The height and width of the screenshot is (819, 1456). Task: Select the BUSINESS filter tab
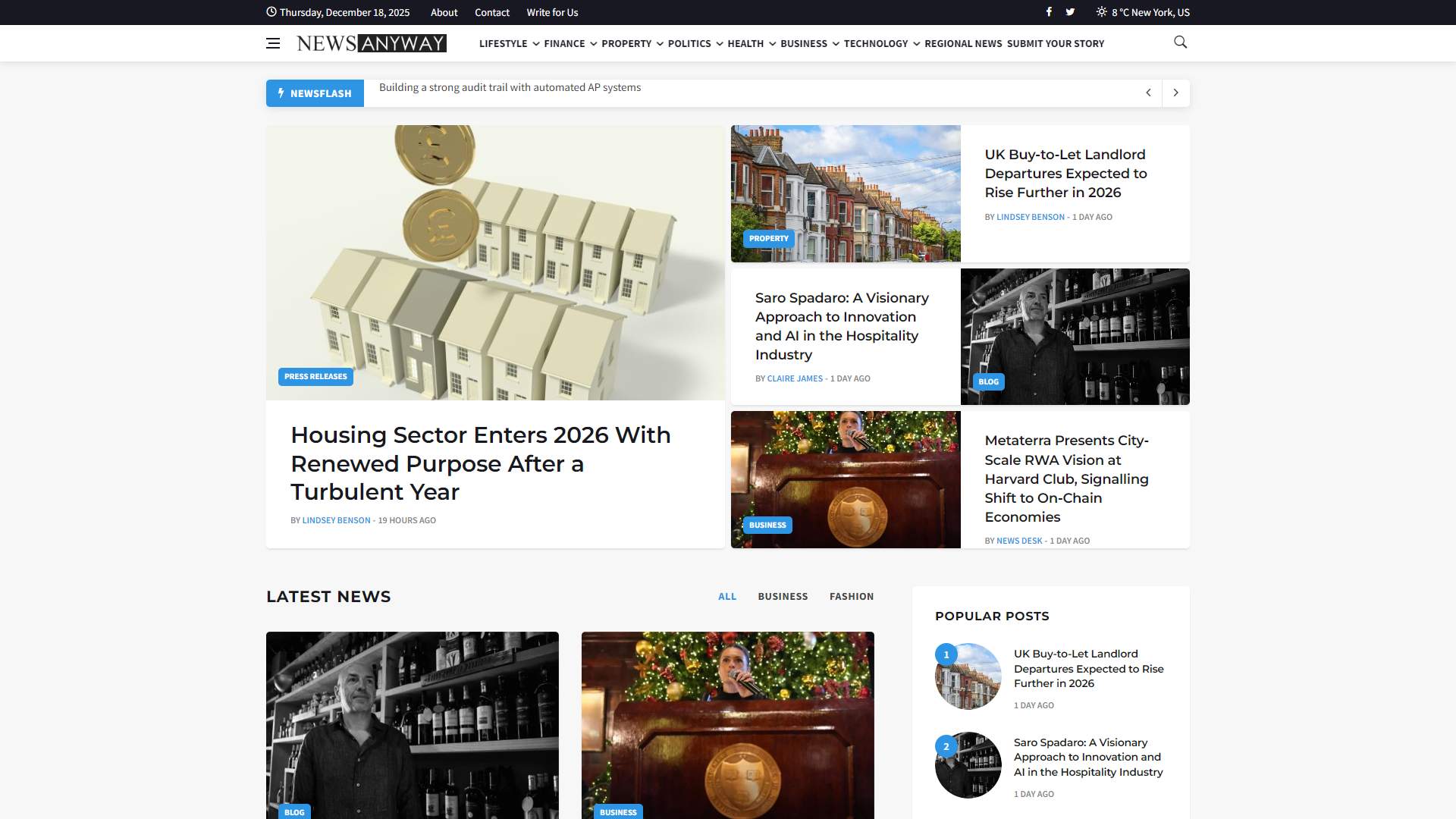coord(783,597)
